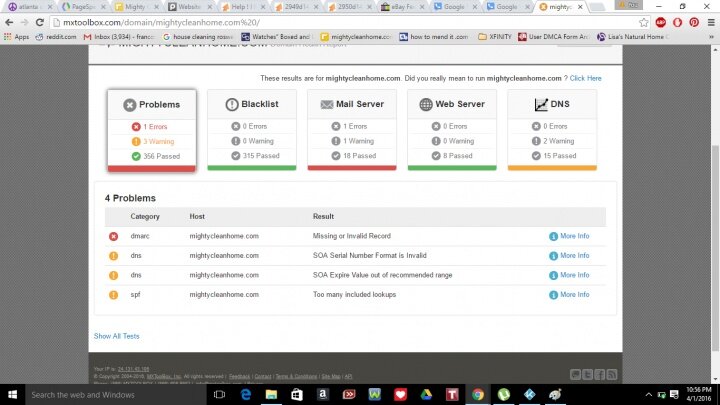This screenshot has width=720, height=405.
Task: Open the XFINITY bookmarks folder
Action: (495, 37)
